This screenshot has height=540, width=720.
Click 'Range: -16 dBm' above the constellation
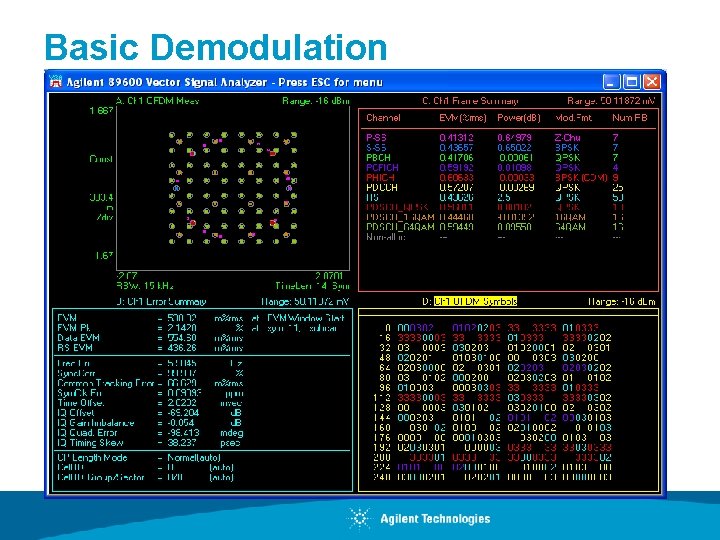point(316,101)
